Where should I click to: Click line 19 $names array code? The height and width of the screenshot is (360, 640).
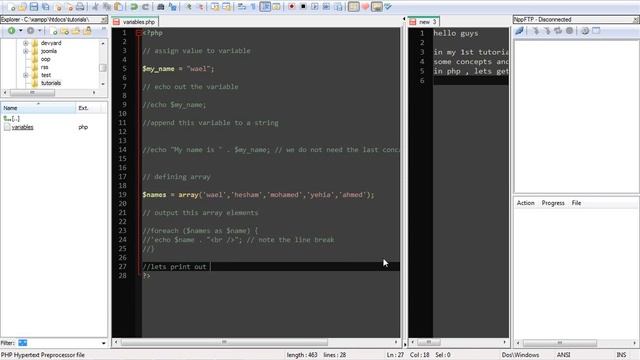258,195
